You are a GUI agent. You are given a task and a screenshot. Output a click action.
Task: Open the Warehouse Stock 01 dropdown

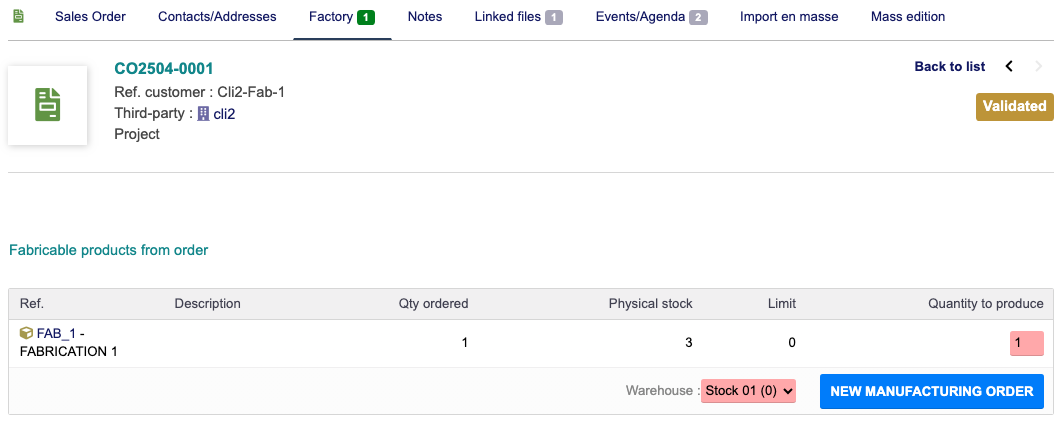[748, 391]
